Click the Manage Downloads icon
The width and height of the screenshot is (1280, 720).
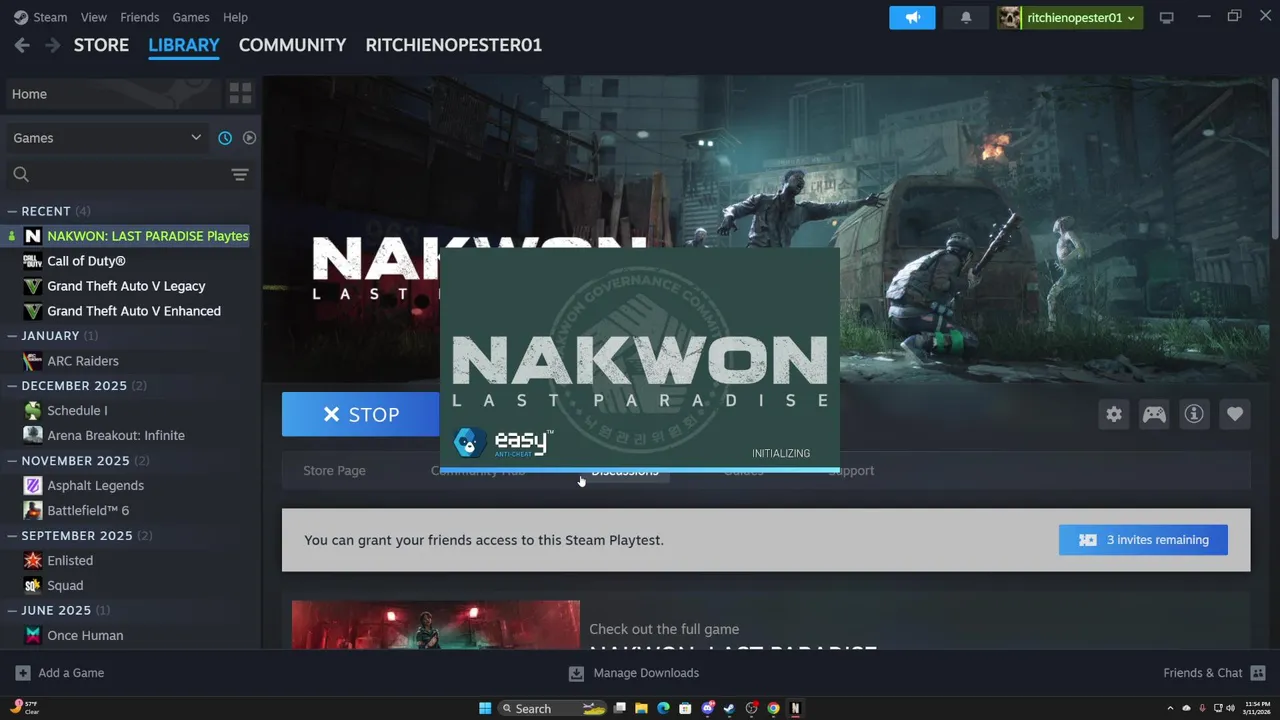coord(576,673)
